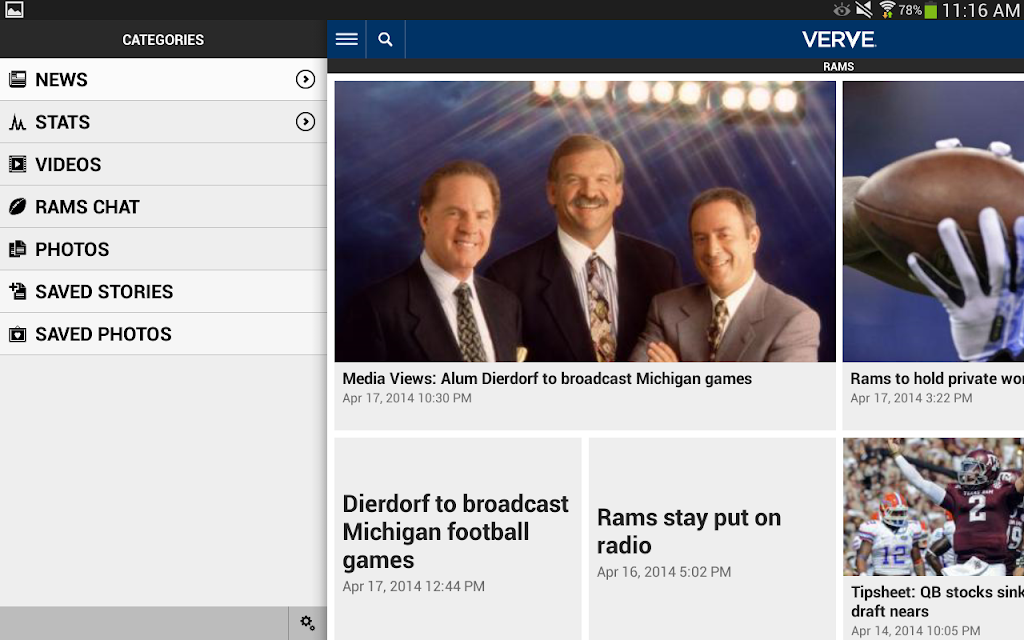Select Rams Chat from categories
This screenshot has height=640, width=1024.
(87, 207)
